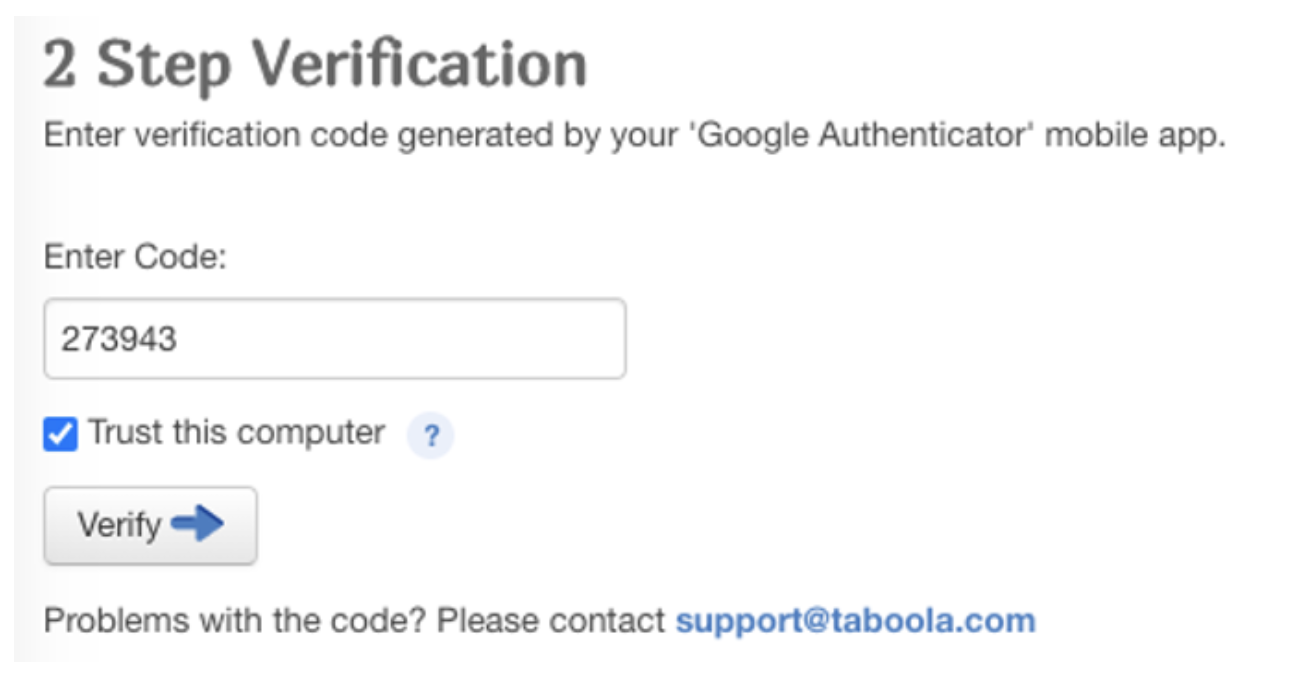
Task: Place cursor after the digits 273943
Action: tap(179, 339)
